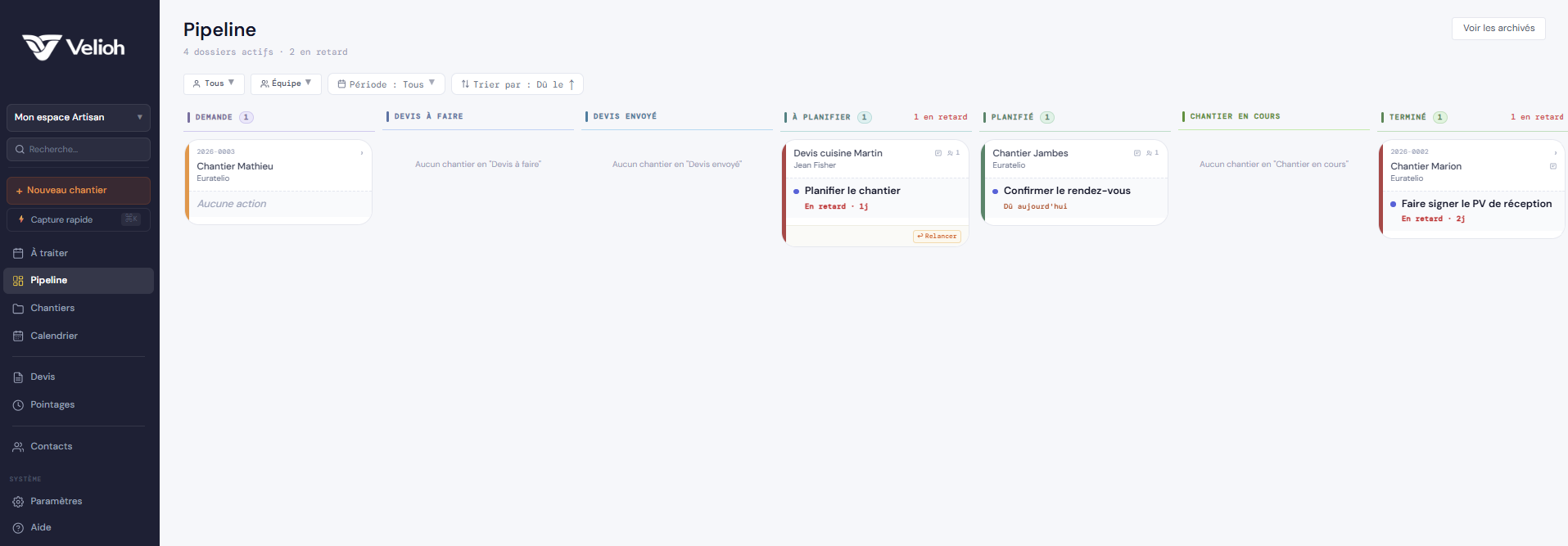Open Faire signer le PV de réception action

point(1476,204)
